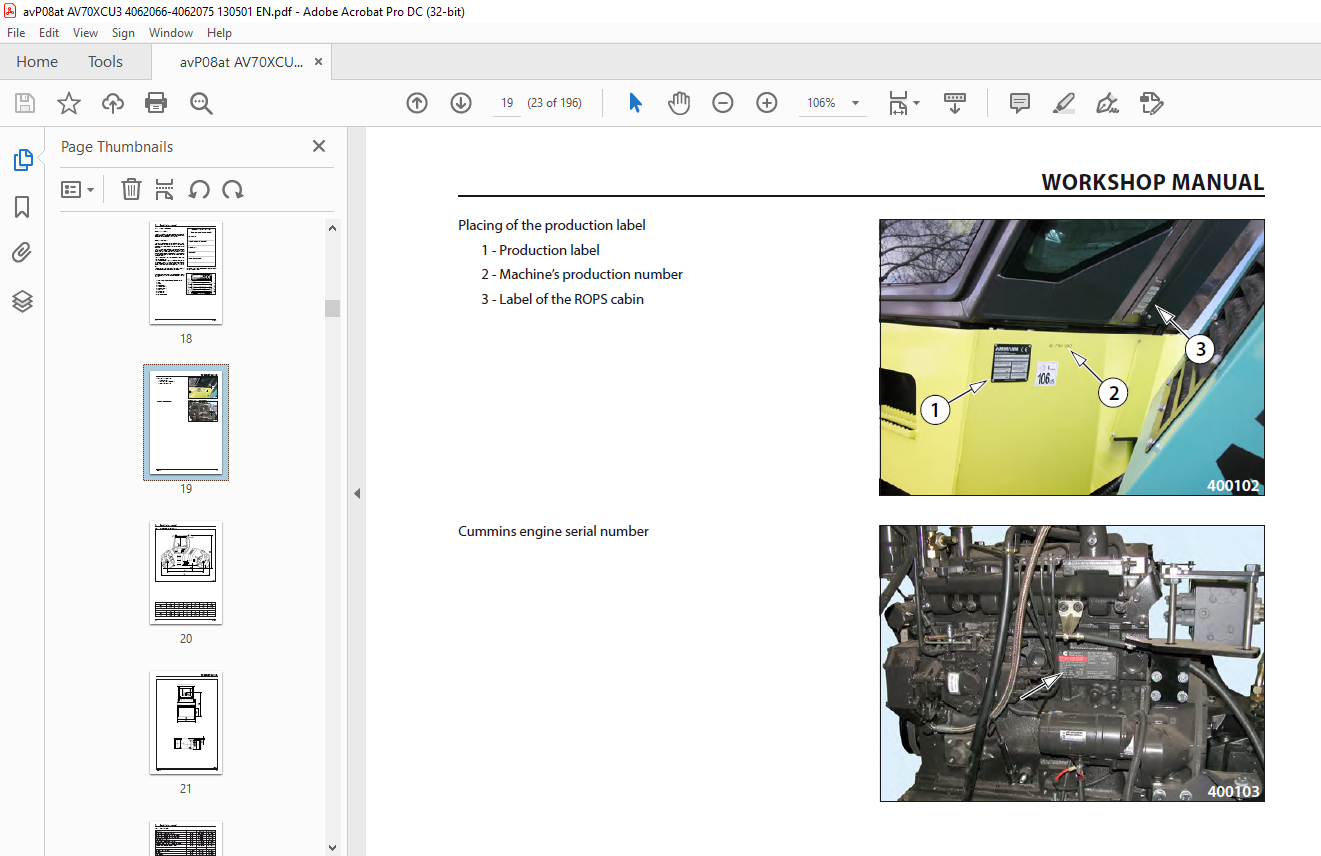This screenshot has width=1321, height=856.
Task: Select the Hand pan tool
Action: [x=679, y=103]
